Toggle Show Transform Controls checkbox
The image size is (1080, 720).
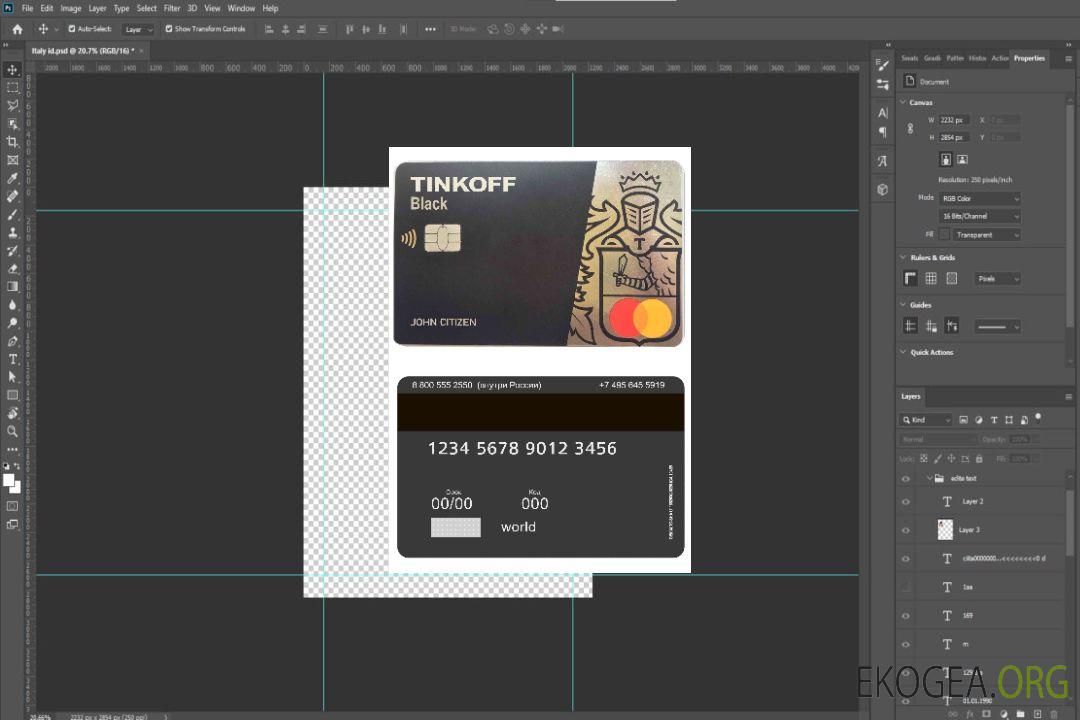coord(169,29)
